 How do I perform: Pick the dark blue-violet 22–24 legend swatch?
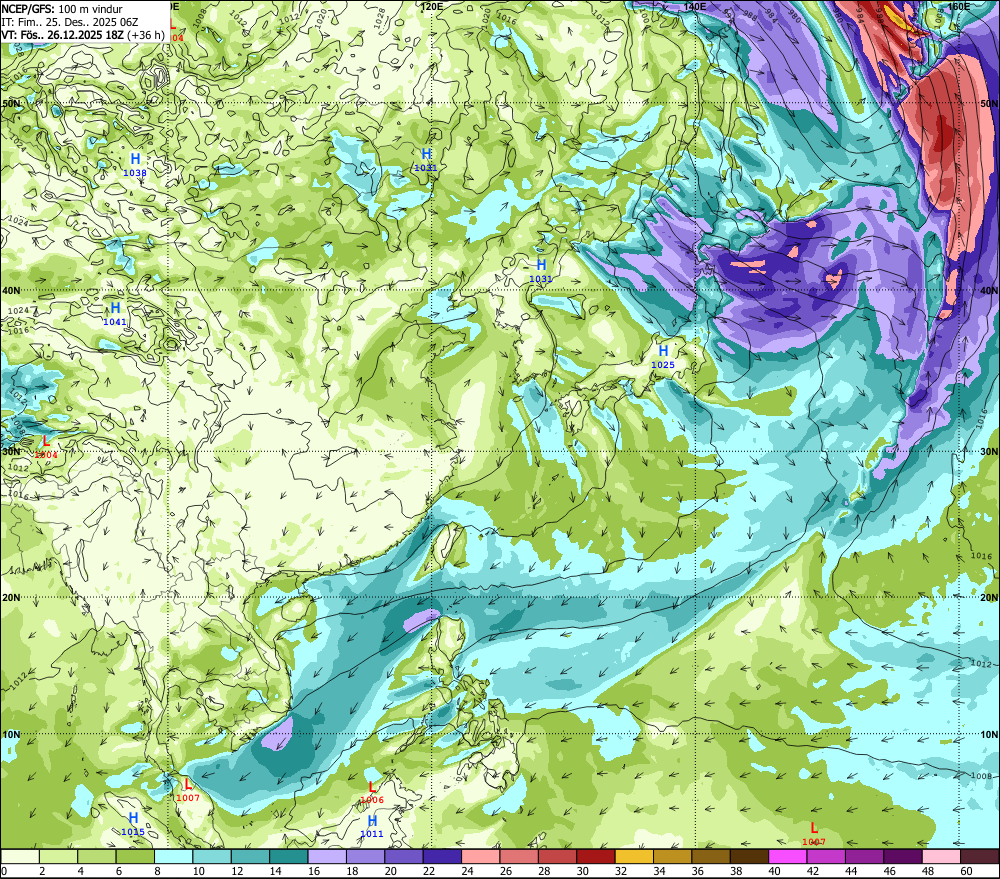442,856
